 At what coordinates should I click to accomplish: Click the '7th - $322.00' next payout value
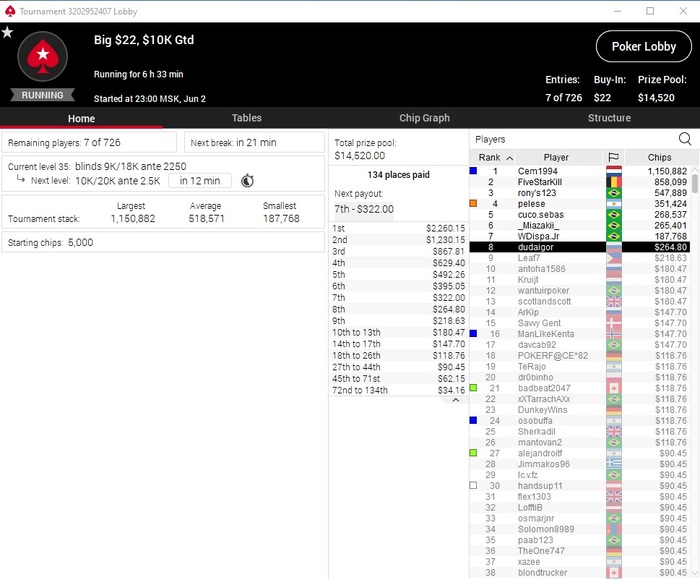click(x=364, y=209)
